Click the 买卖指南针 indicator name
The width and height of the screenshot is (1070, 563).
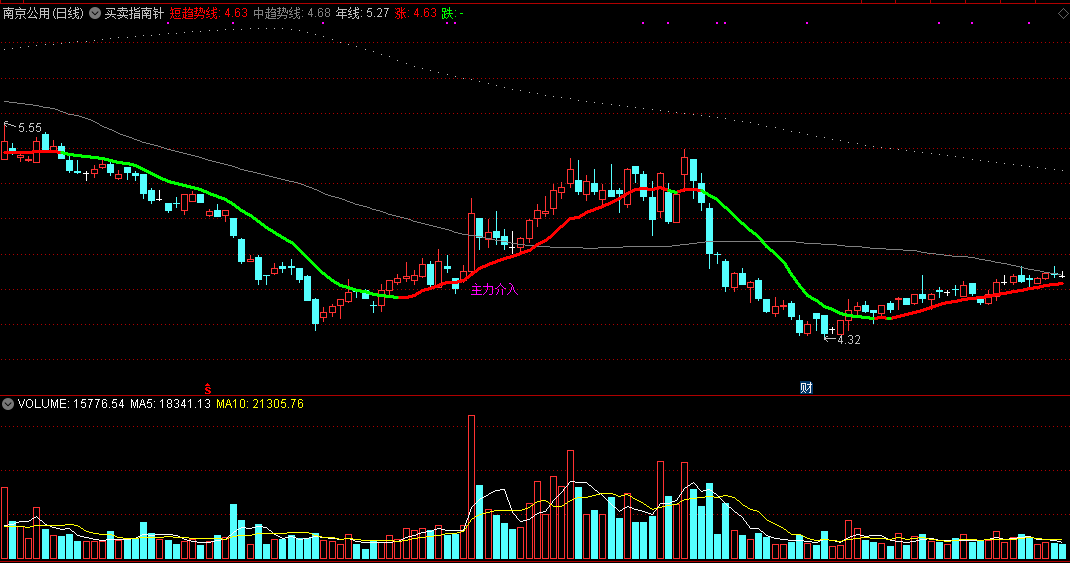point(134,13)
